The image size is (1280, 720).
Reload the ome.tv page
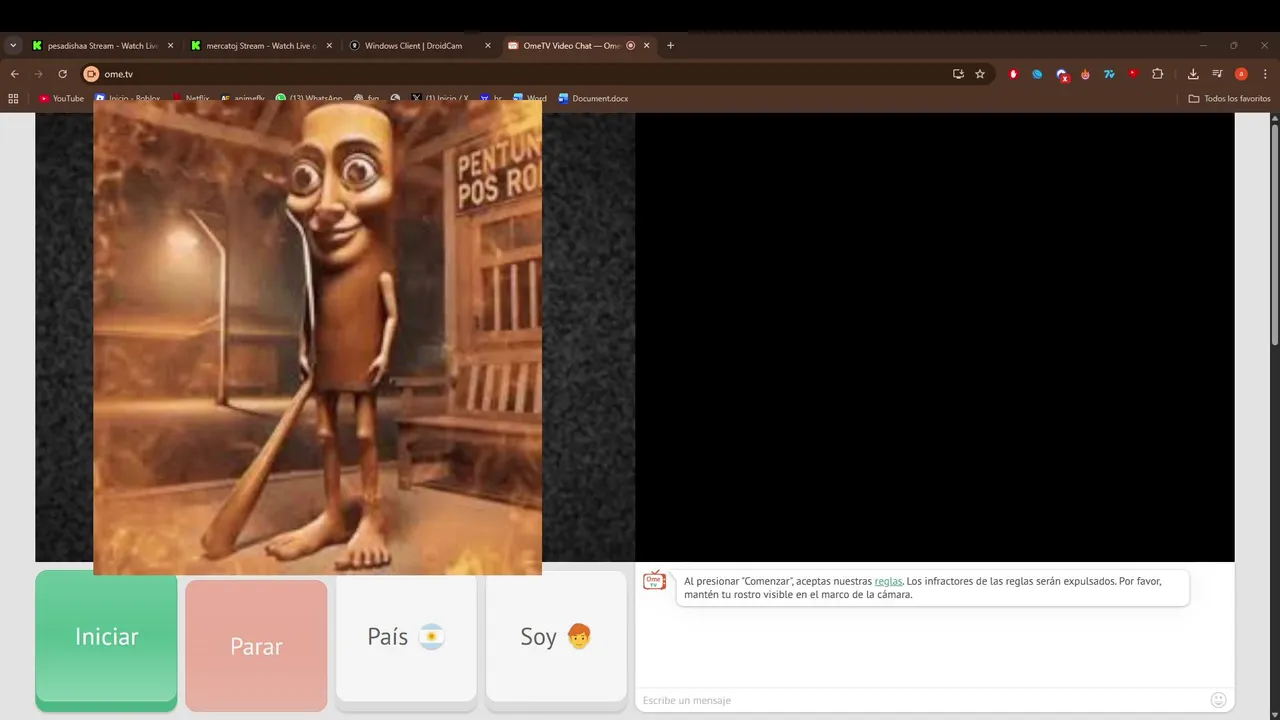click(x=62, y=74)
